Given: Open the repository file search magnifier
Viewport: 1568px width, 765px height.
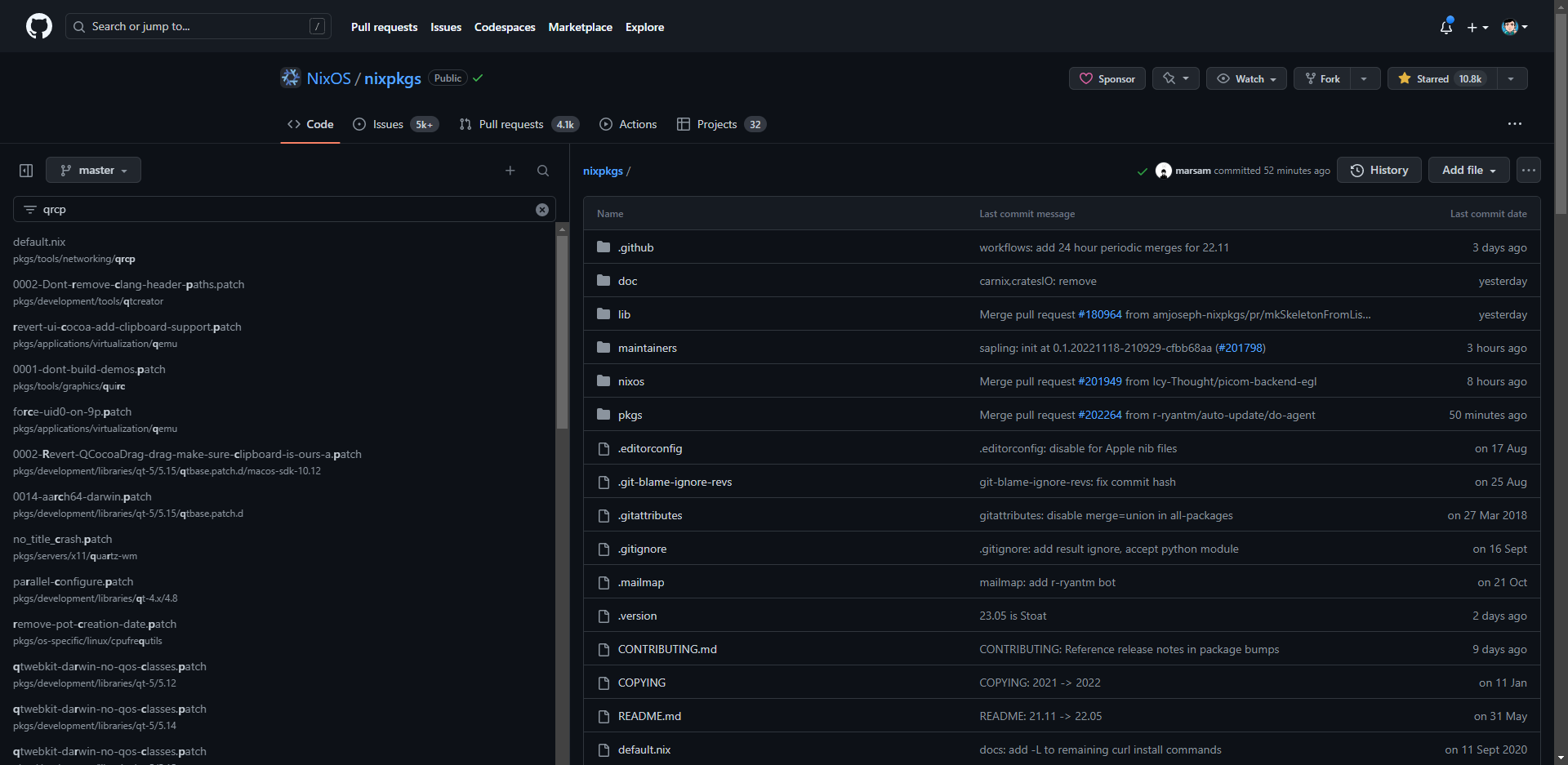Looking at the screenshot, I should click(543, 171).
